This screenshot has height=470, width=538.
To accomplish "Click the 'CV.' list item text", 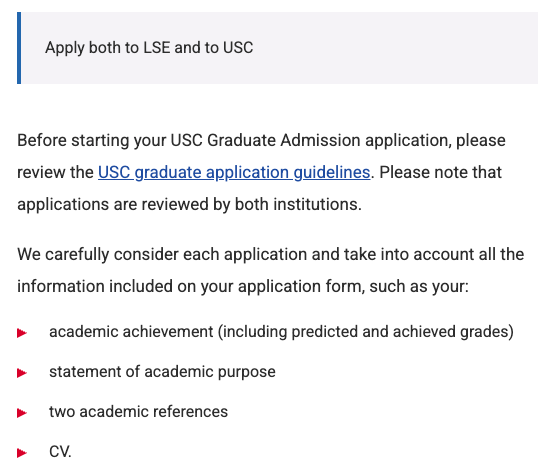I will (60, 452).
